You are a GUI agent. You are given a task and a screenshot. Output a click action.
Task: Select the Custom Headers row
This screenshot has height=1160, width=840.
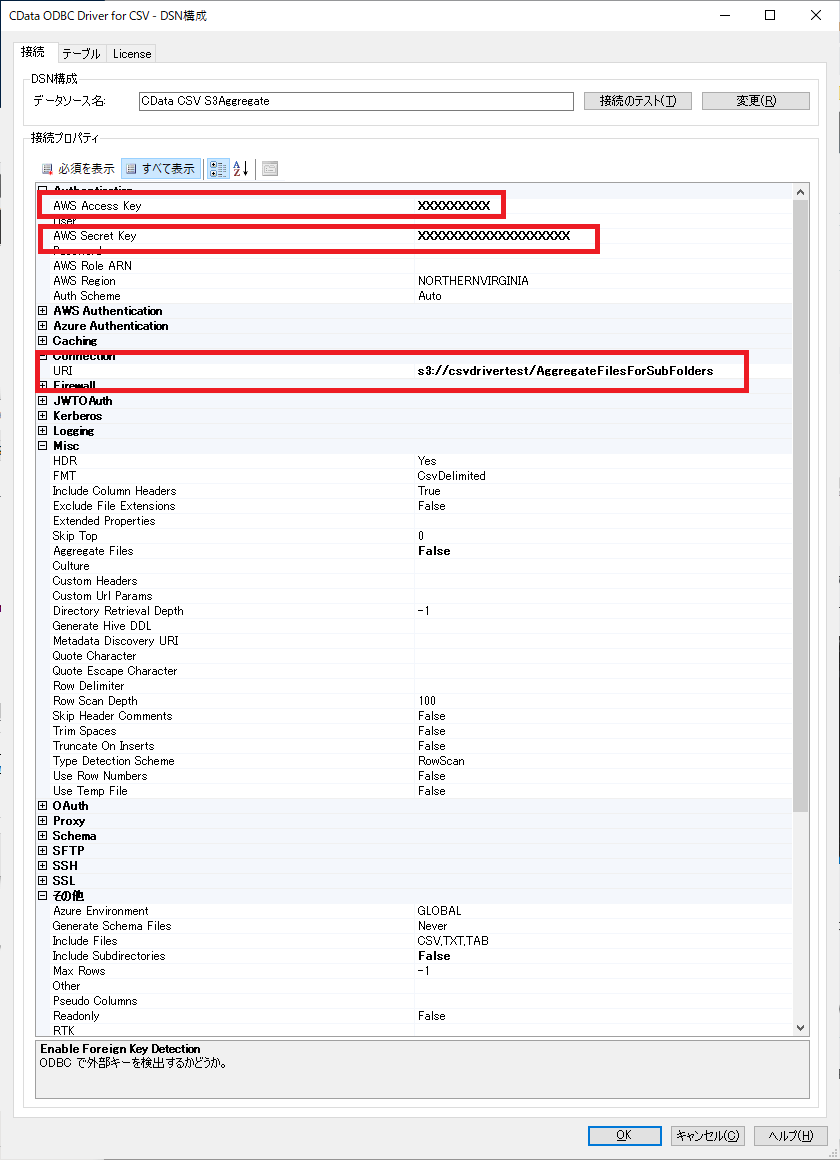tap(414, 581)
